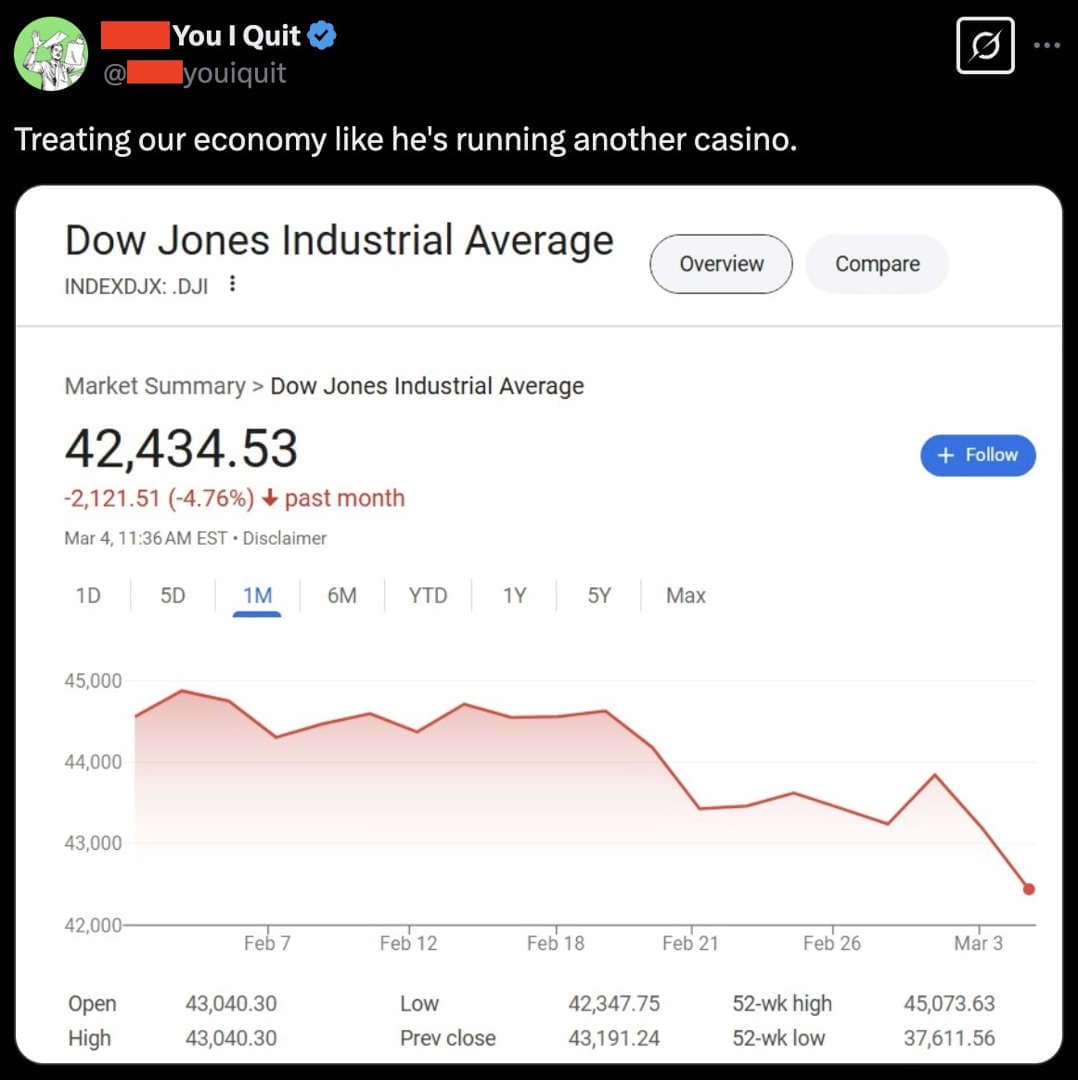
Task: Click the Feb 18 marker on the chart axis
Action: click(x=555, y=942)
